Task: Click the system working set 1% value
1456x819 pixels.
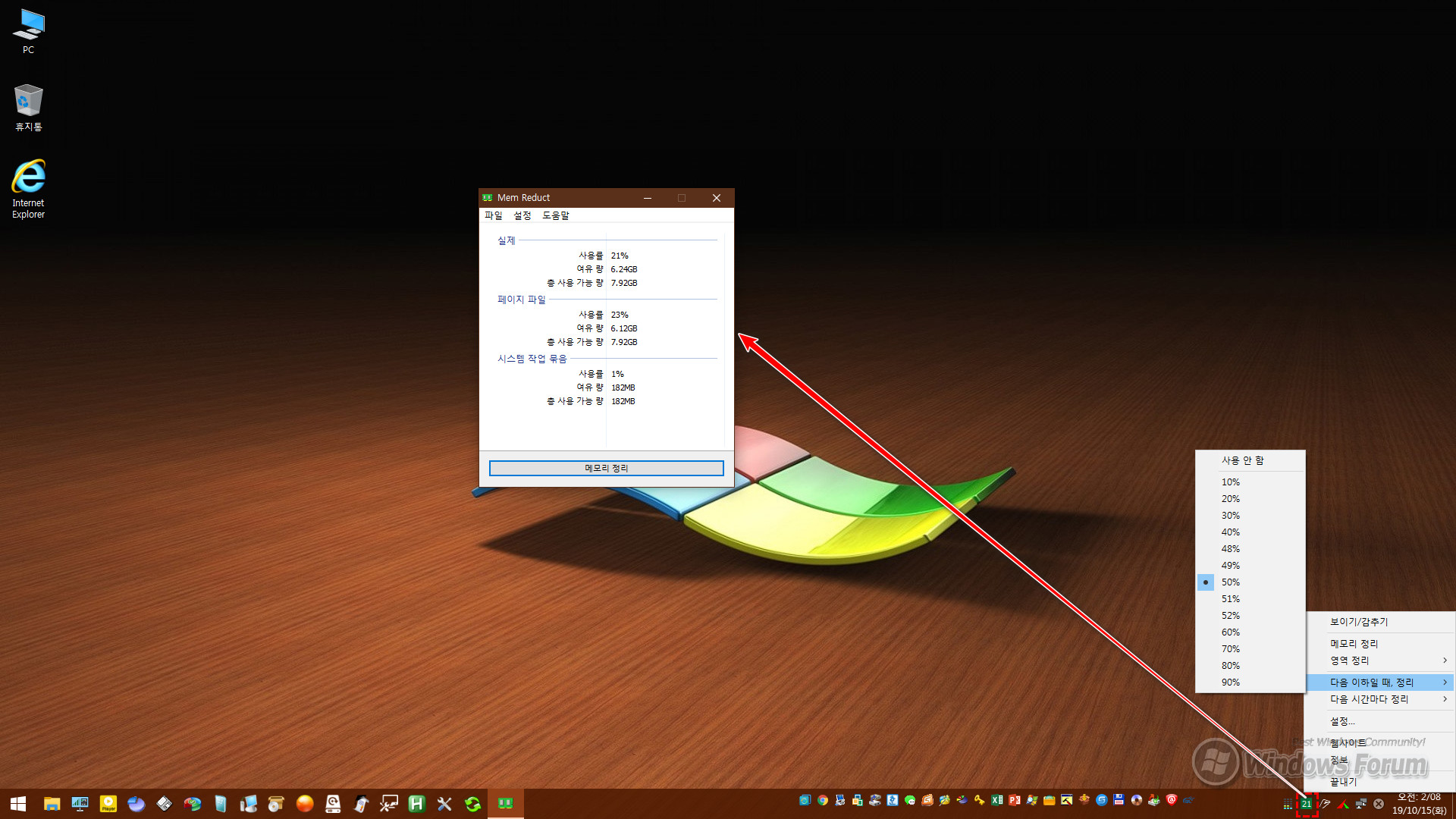Action: pos(617,374)
